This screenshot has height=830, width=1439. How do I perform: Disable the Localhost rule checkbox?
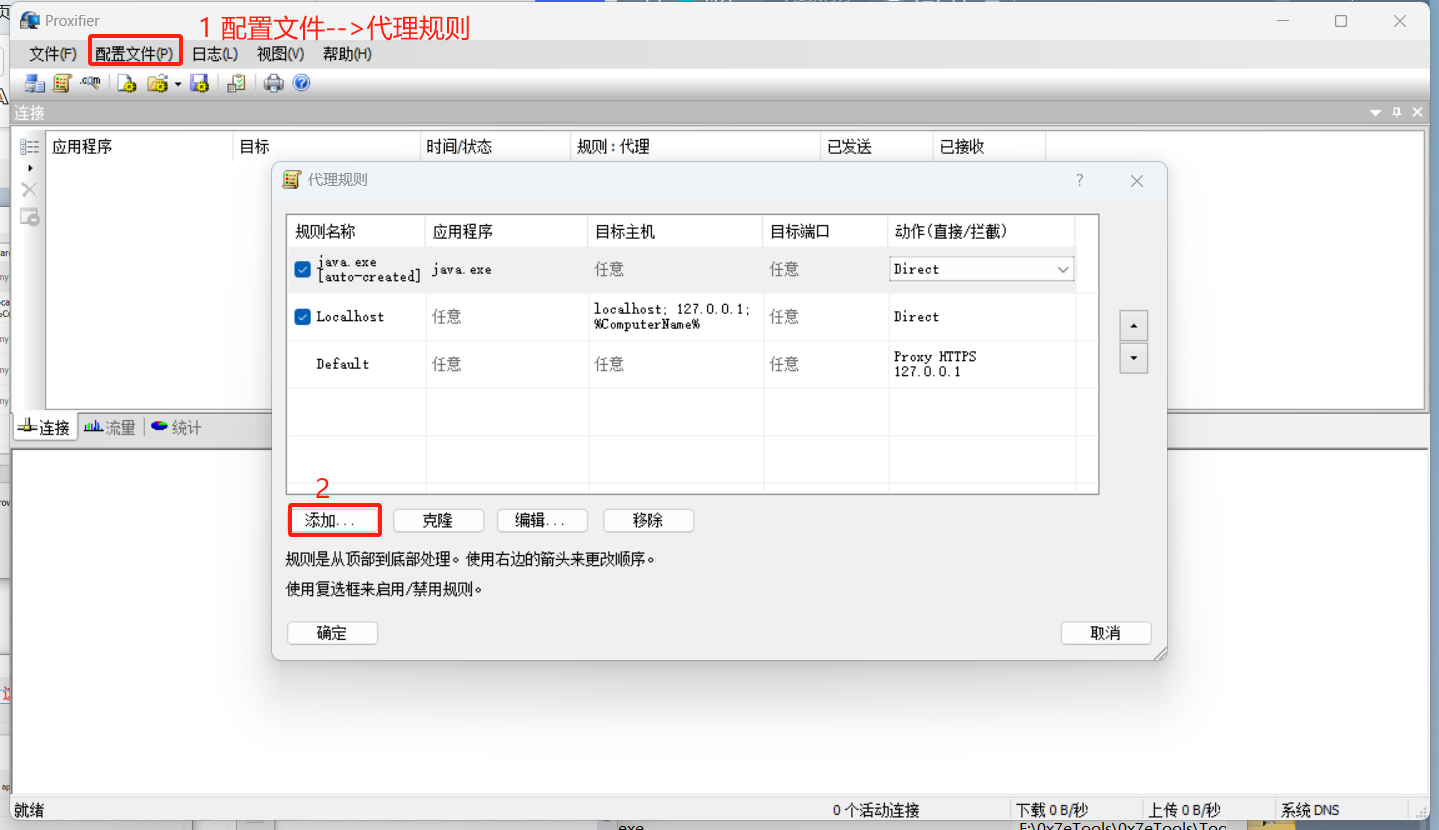302,316
